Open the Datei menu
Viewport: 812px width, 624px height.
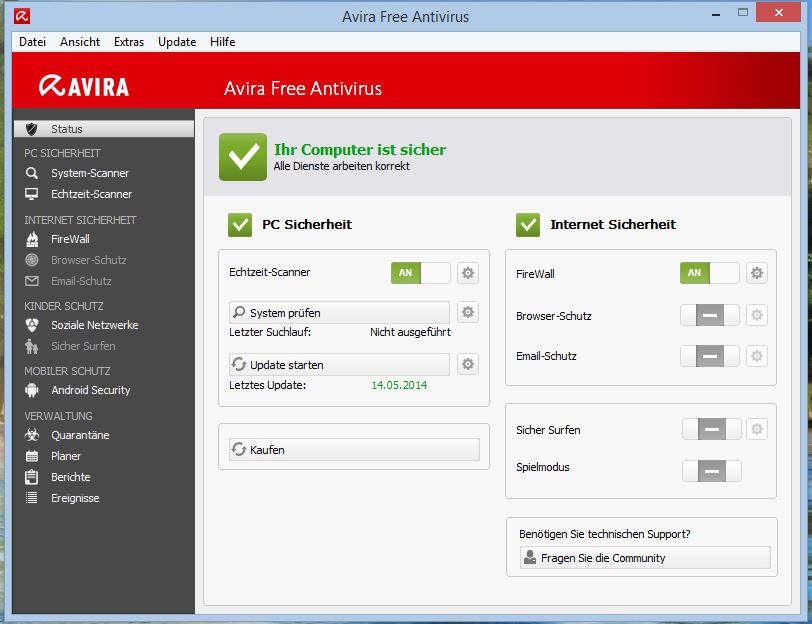tap(32, 42)
